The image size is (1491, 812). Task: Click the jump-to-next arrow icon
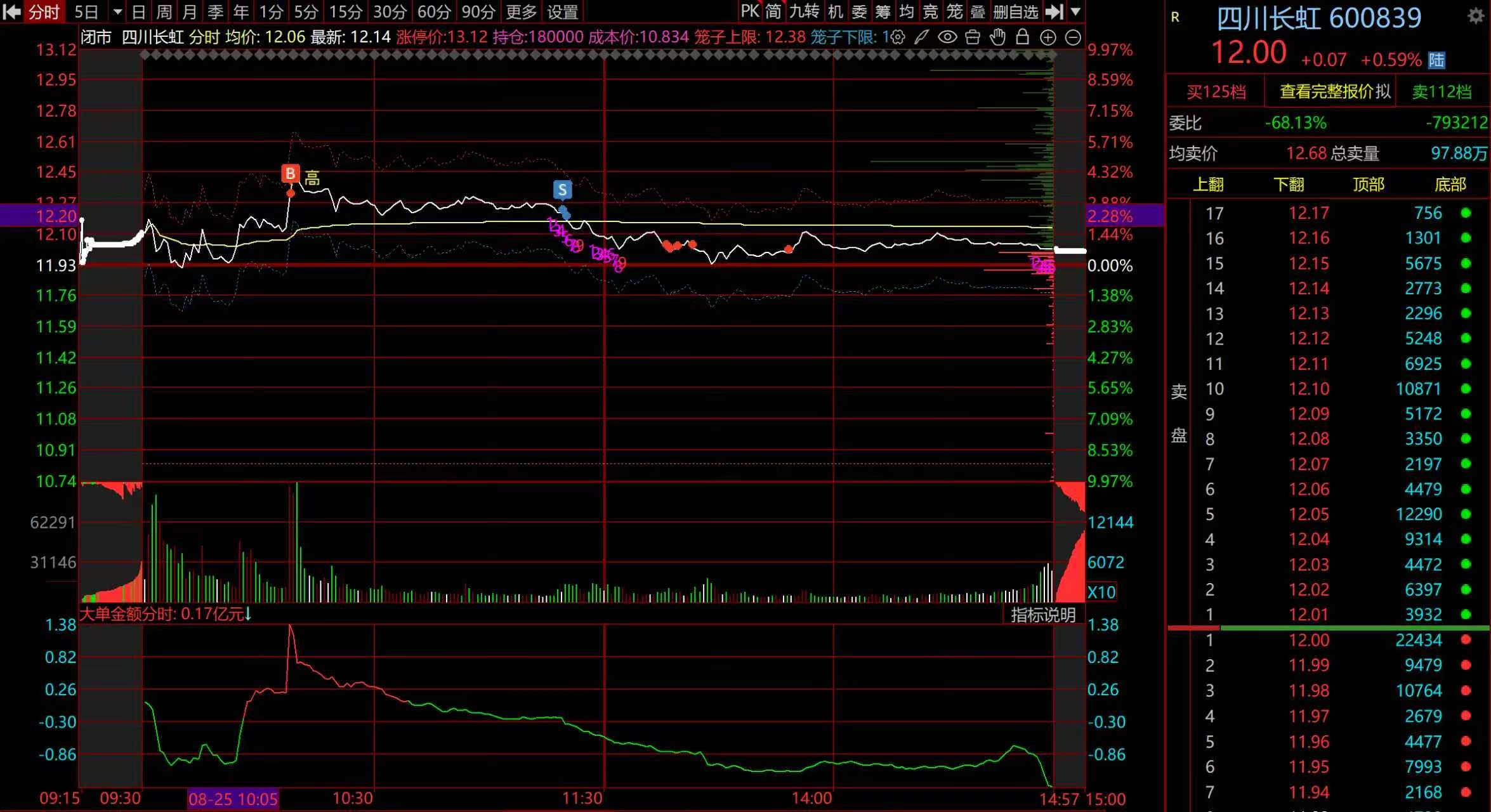pos(1054,11)
